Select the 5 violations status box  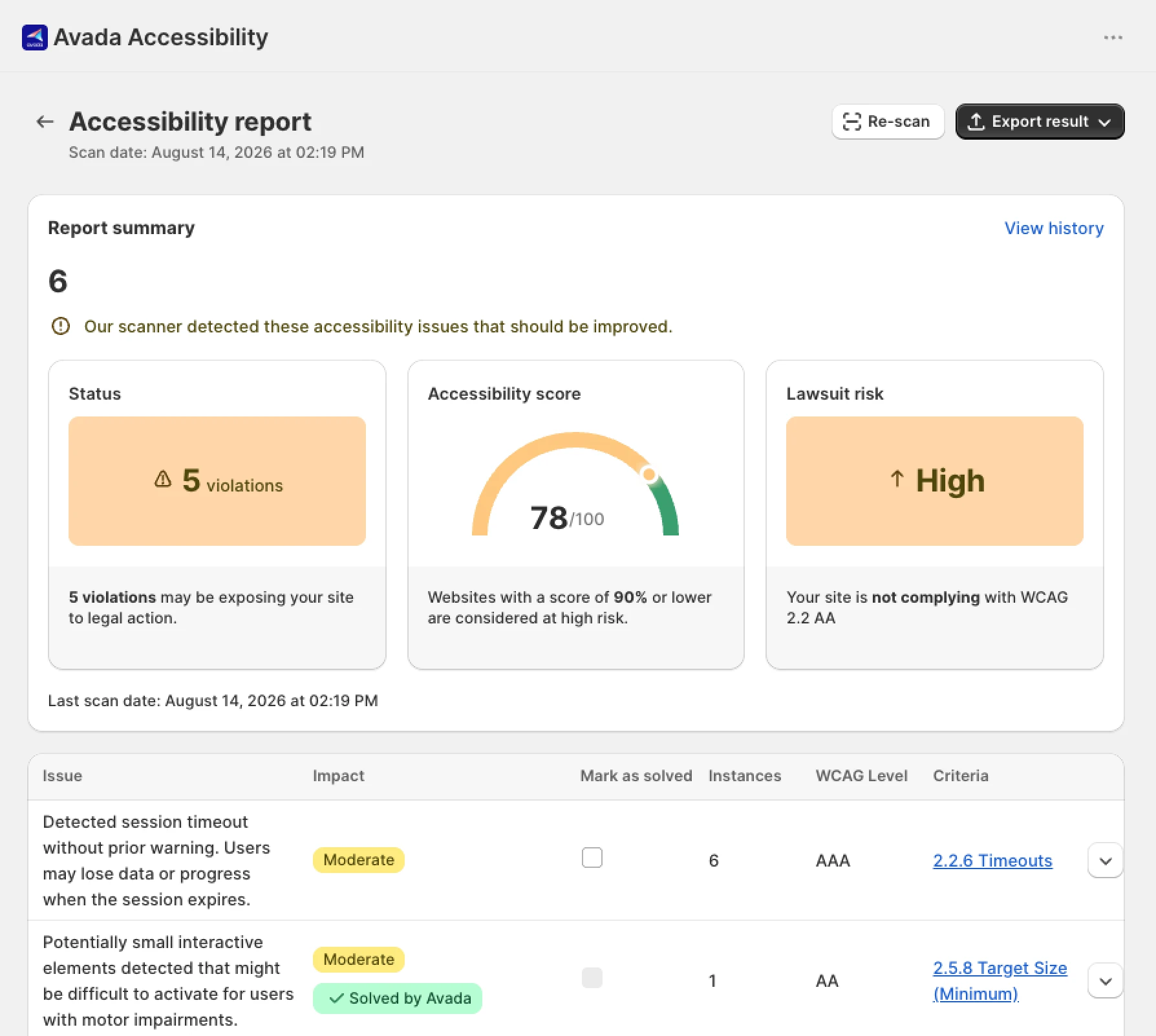(x=217, y=481)
